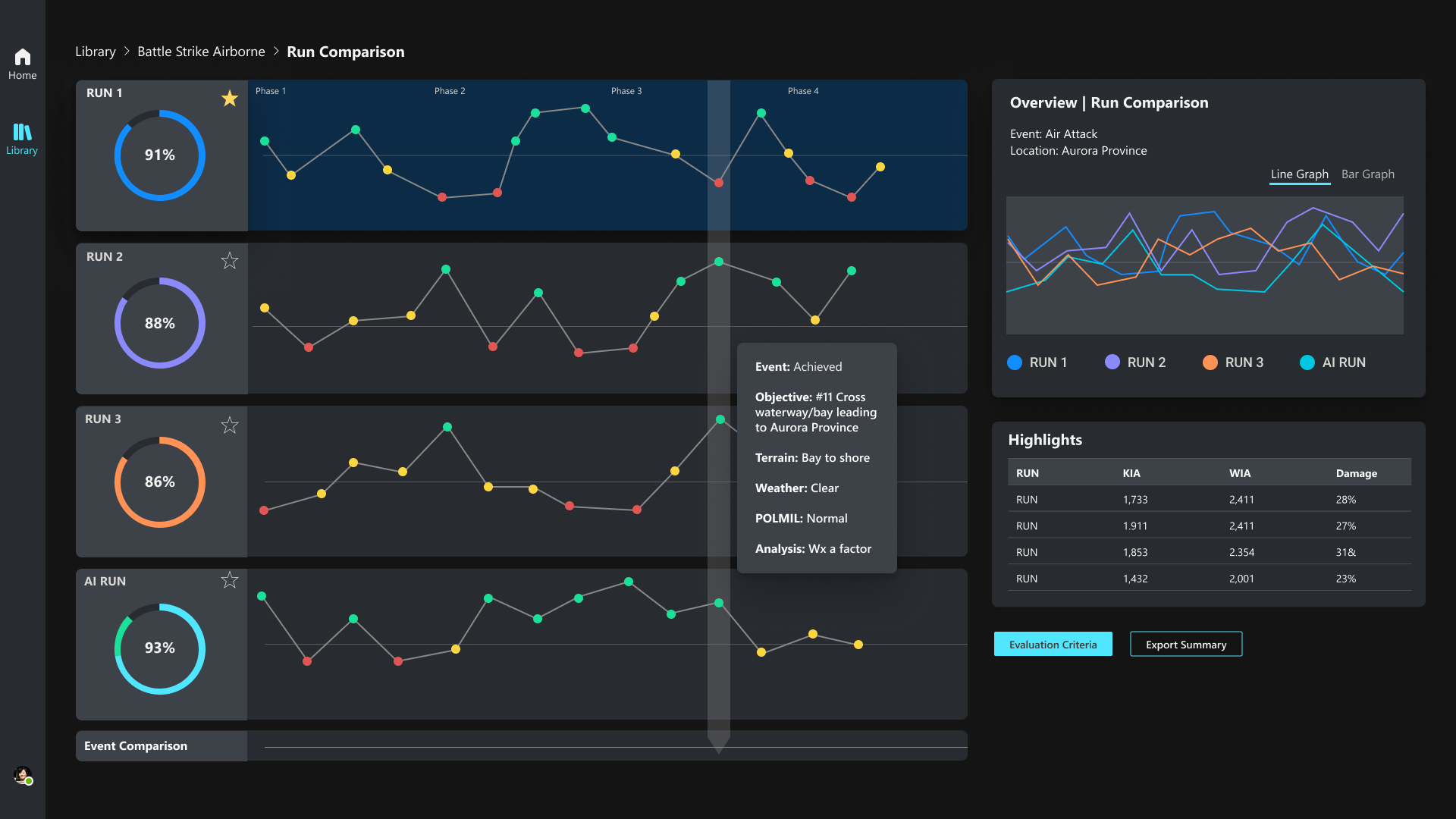The image size is (1456, 819).
Task: Click the AI RUN 93% progress ring
Action: tap(160, 648)
